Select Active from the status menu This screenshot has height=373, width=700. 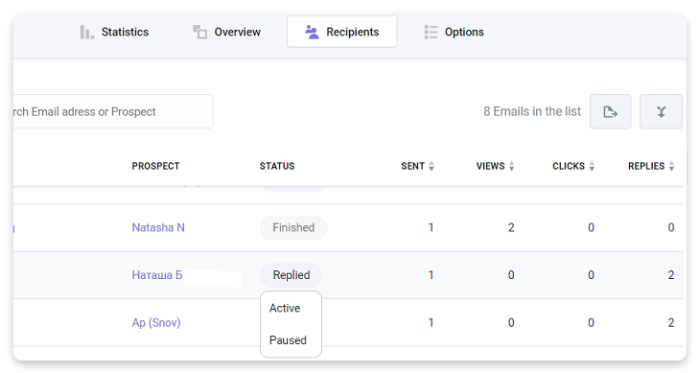click(285, 308)
